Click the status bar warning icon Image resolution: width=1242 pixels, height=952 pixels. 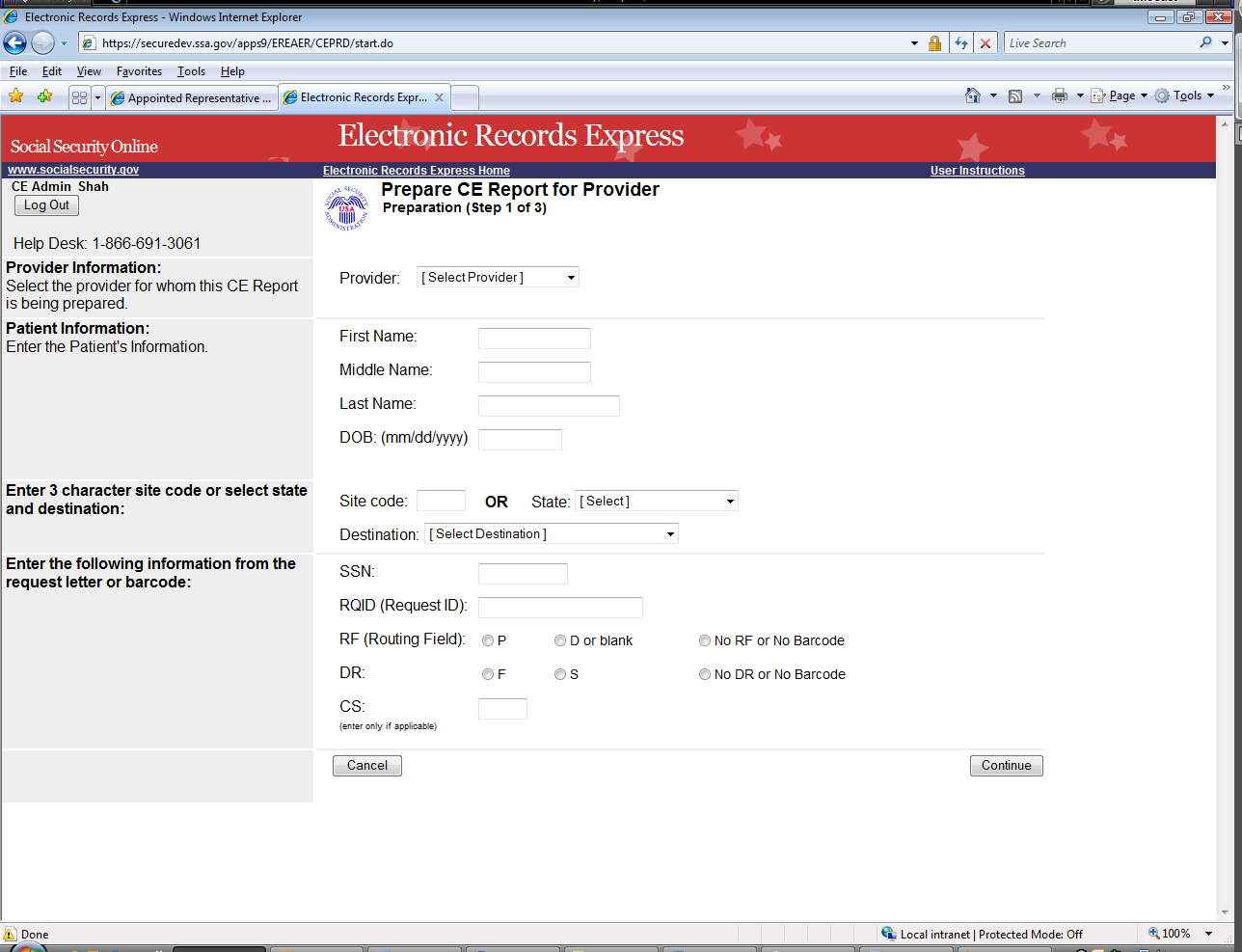(10, 934)
